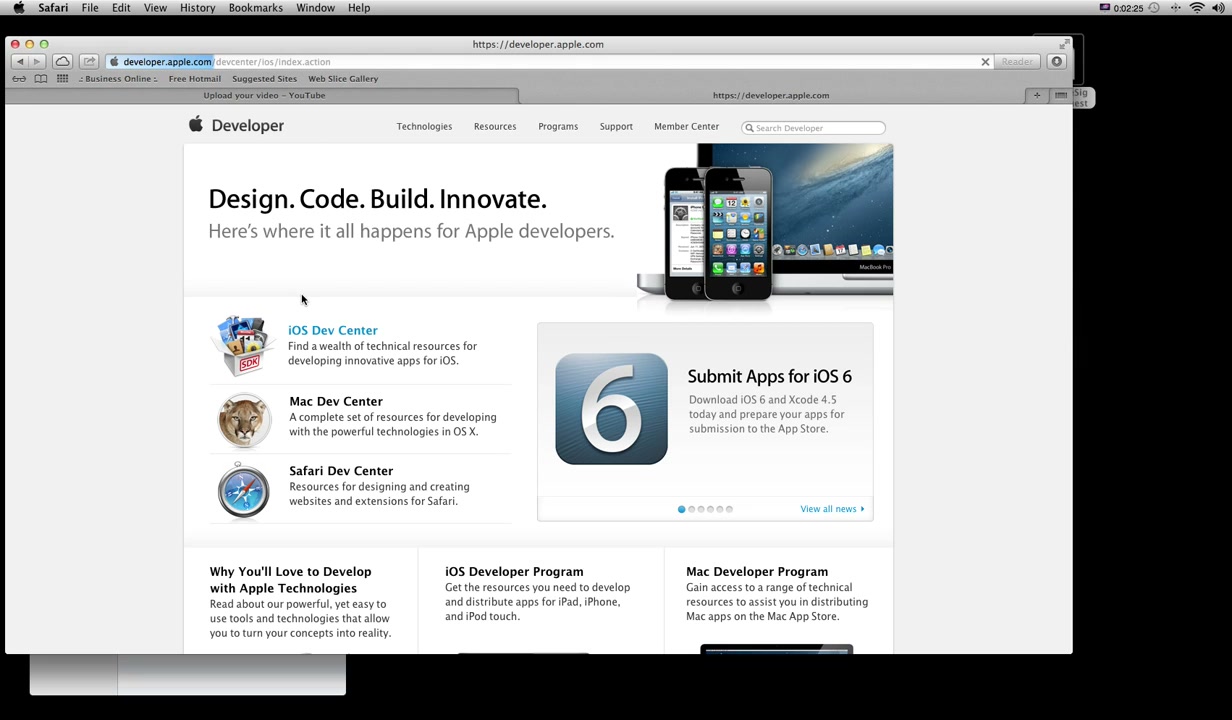
Task: Go to the Apple Developer logo
Action: coord(236,126)
